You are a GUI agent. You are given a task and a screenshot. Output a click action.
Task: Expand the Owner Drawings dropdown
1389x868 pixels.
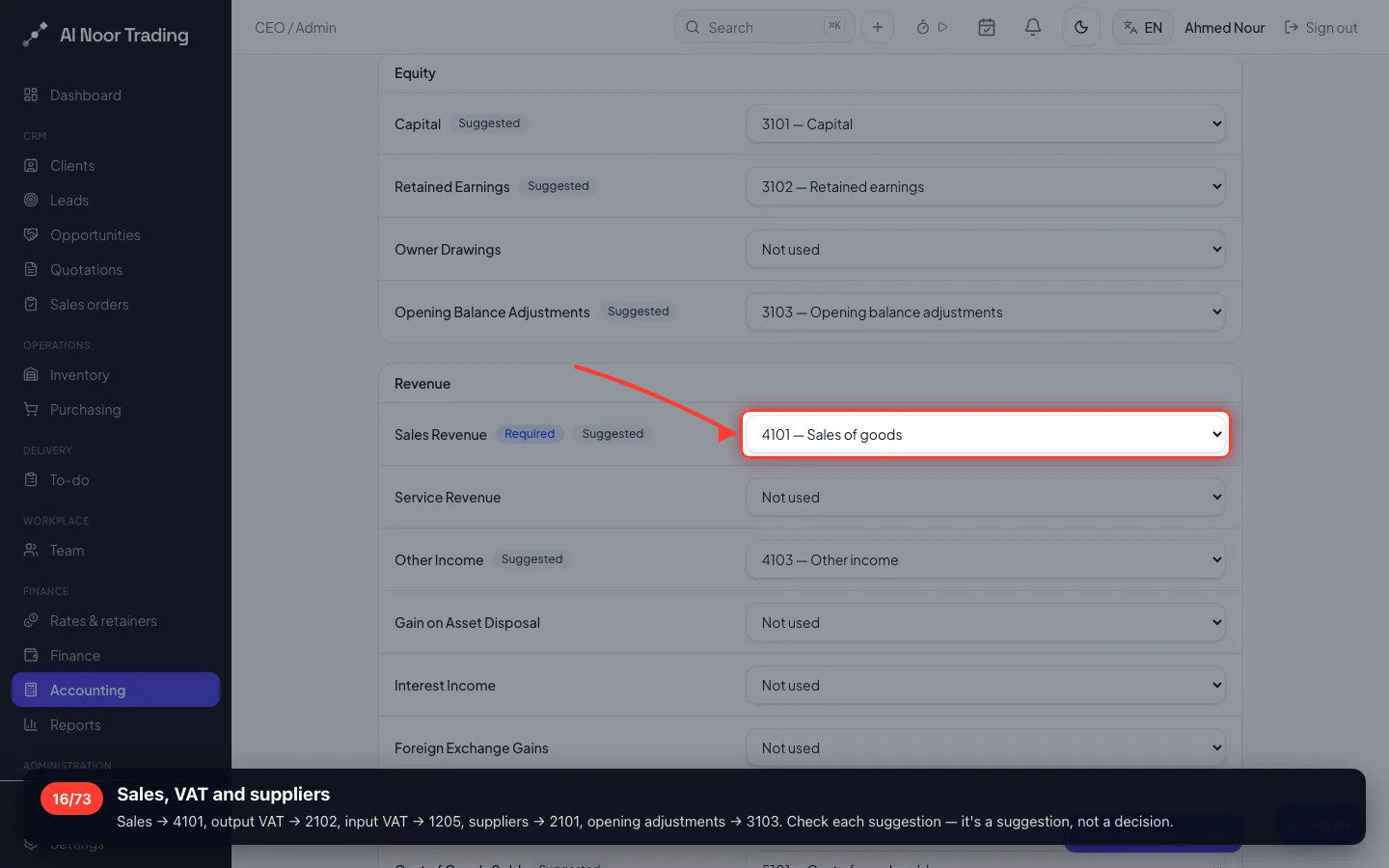pyautogui.click(x=986, y=249)
